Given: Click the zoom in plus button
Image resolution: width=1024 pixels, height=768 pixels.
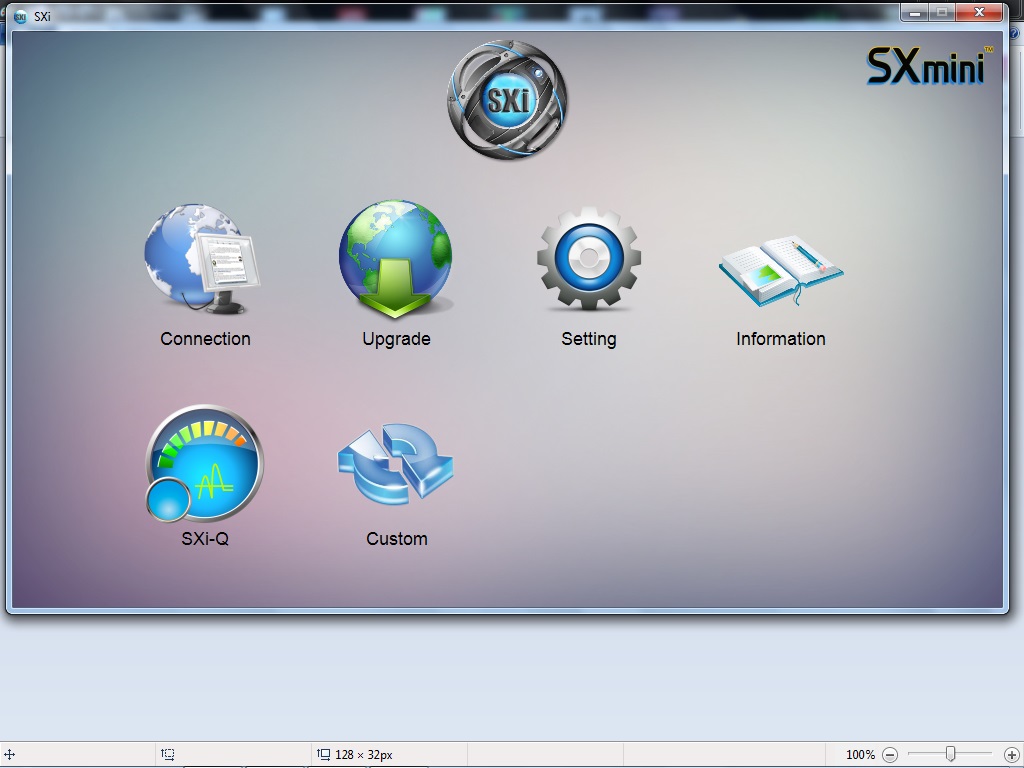Looking at the screenshot, I should tap(1011, 755).
